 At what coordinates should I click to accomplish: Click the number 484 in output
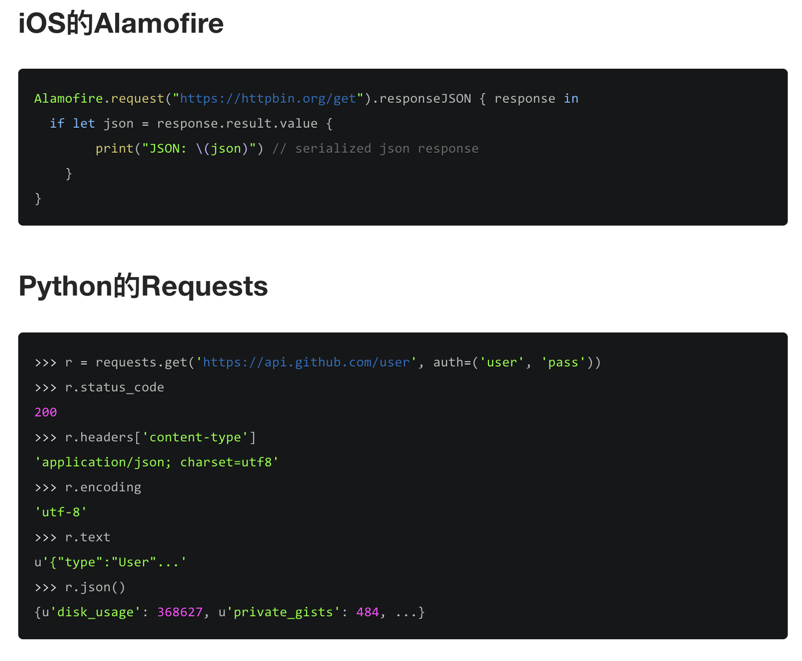coord(368,612)
